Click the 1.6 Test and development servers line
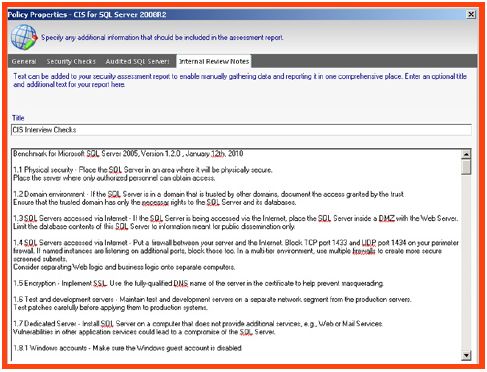This screenshot has width=487, height=372. pos(212,299)
